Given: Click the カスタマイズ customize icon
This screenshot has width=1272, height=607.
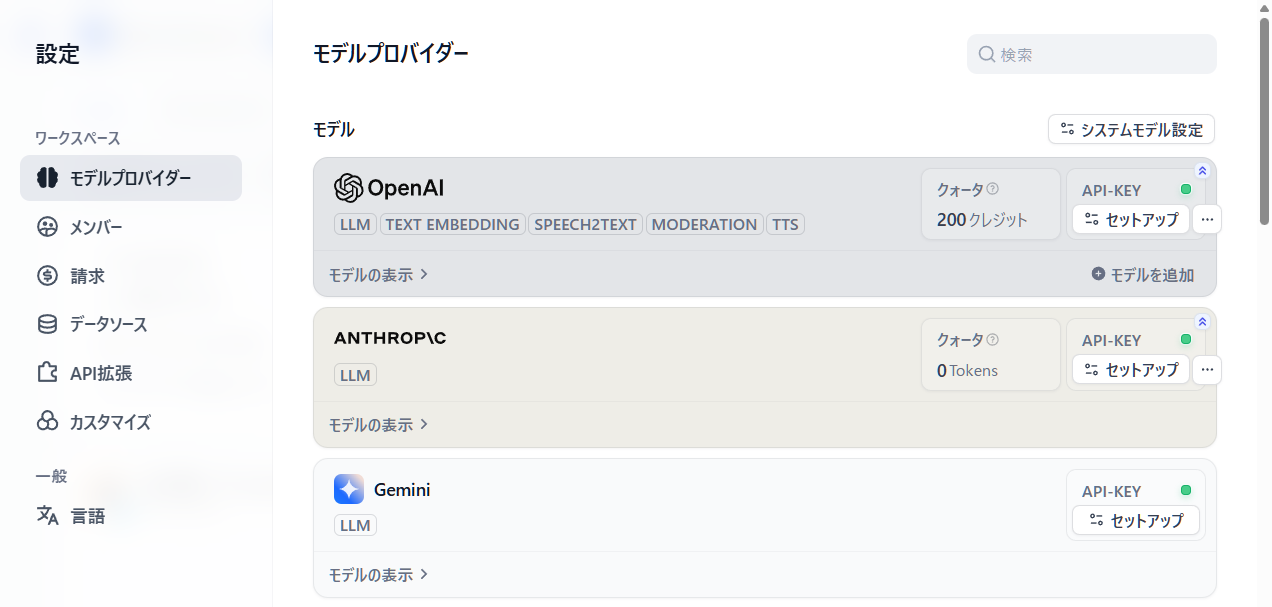Looking at the screenshot, I should click(x=48, y=422).
